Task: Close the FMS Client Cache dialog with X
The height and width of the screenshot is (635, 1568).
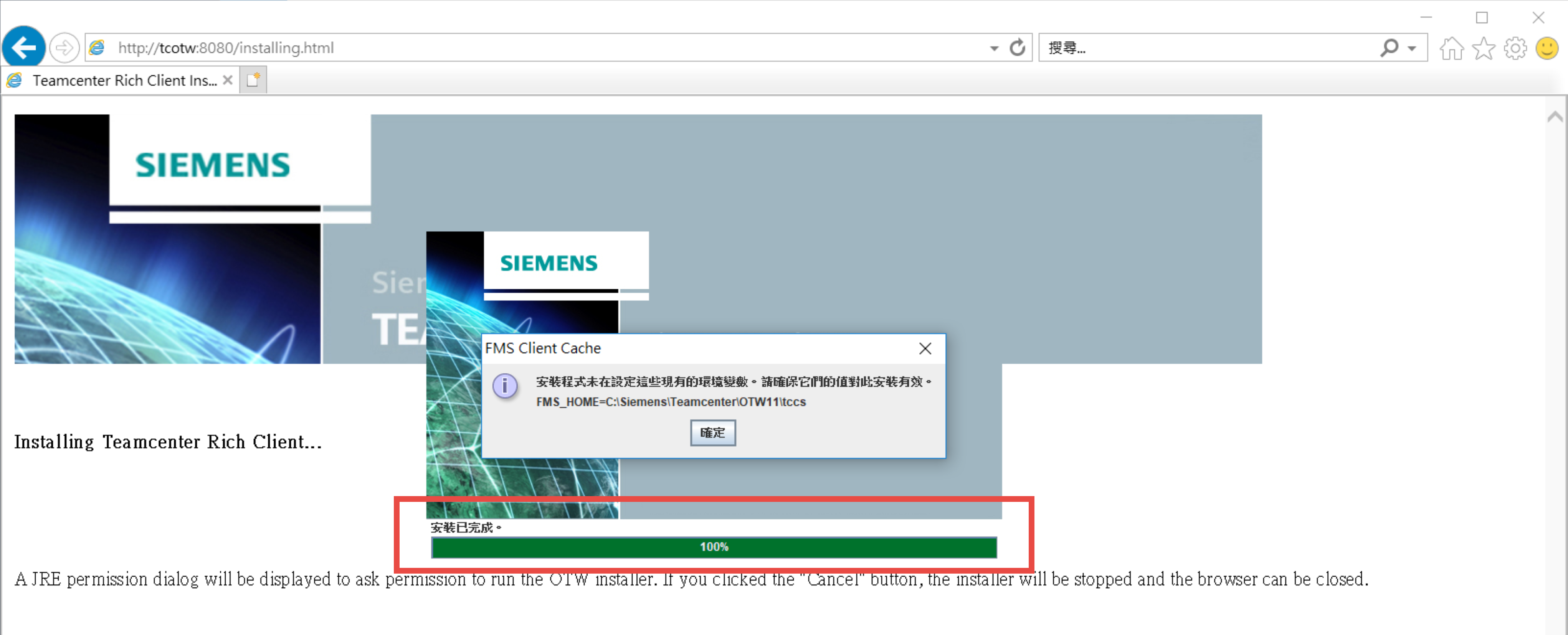Action: [925, 348]
